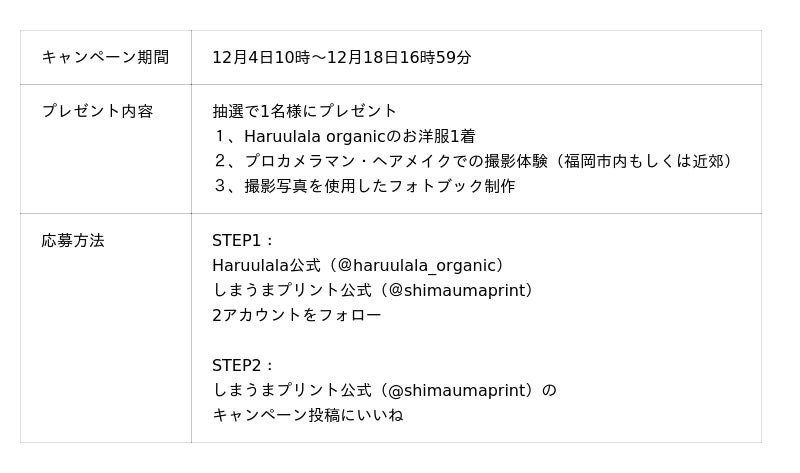Click the キャンペーン期間 header cell
Screen dimensions: 800x473
point(105,57)
